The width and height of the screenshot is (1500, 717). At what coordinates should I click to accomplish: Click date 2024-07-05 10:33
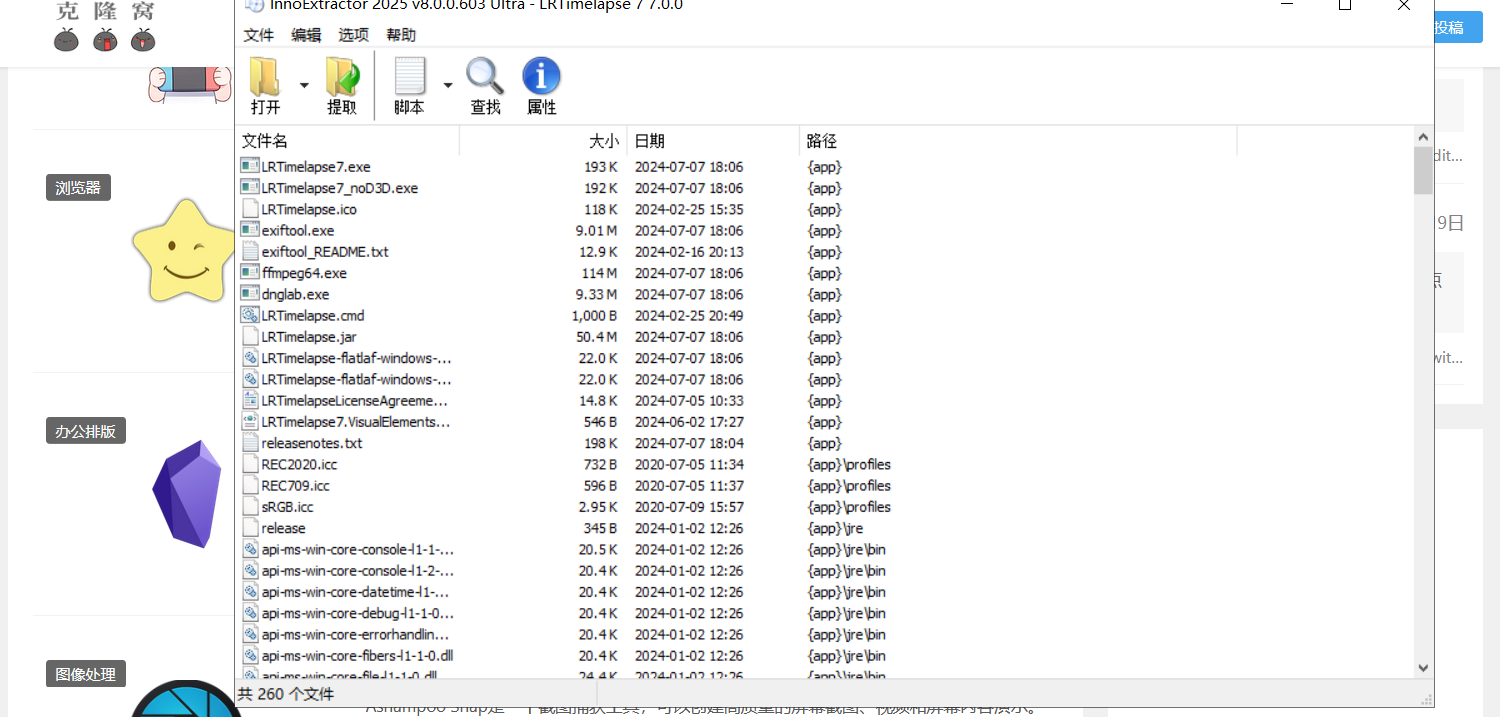pos(689,400)
